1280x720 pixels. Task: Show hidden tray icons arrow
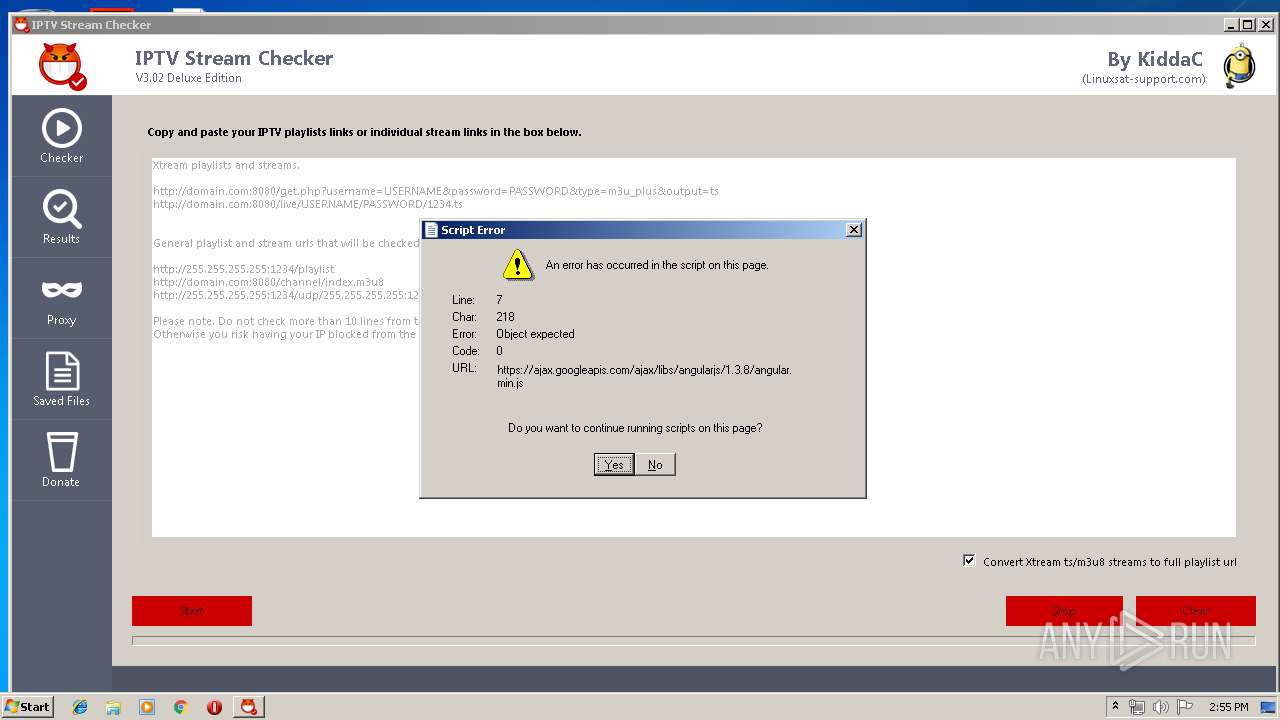pyautogui.click(x=1115, y=706)
